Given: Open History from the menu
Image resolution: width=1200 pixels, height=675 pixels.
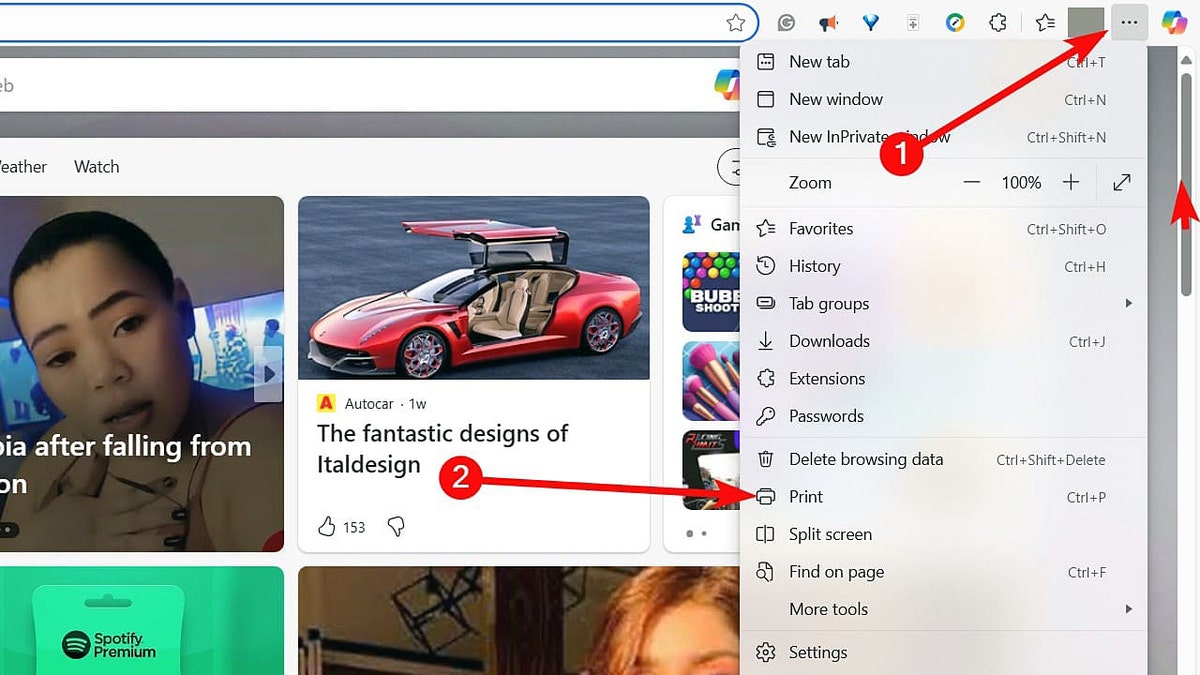Looking at the screenshot, I should 815,265.
